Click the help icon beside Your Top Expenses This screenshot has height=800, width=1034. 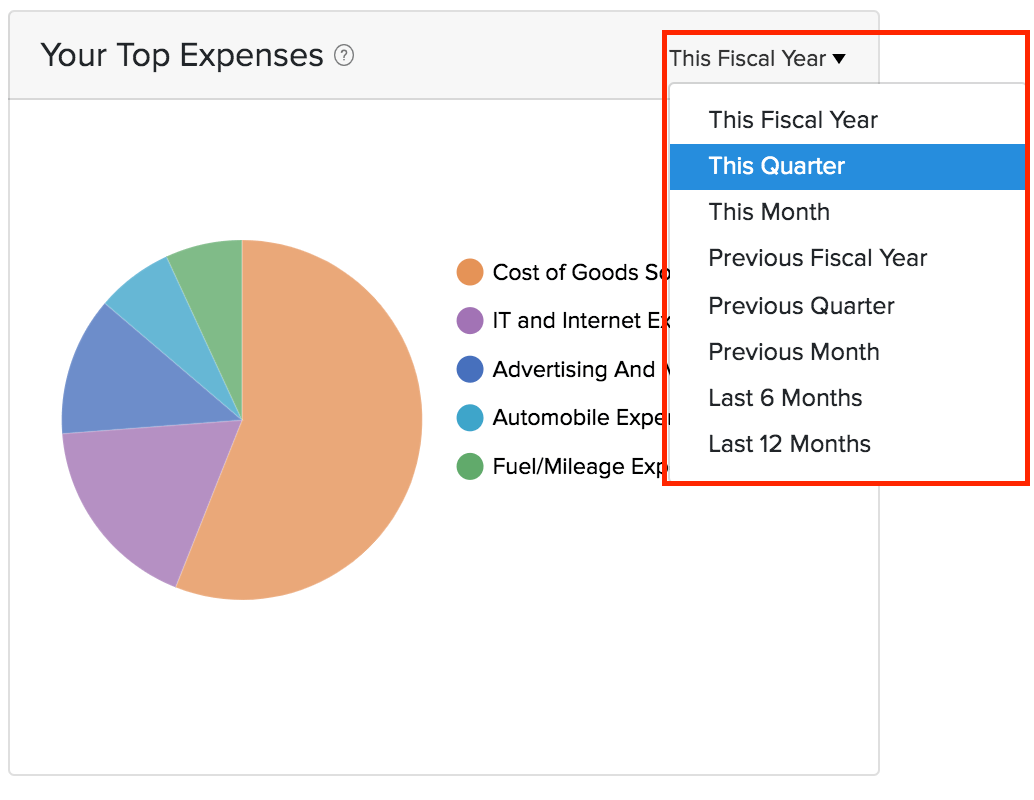(x=344, y=56)
